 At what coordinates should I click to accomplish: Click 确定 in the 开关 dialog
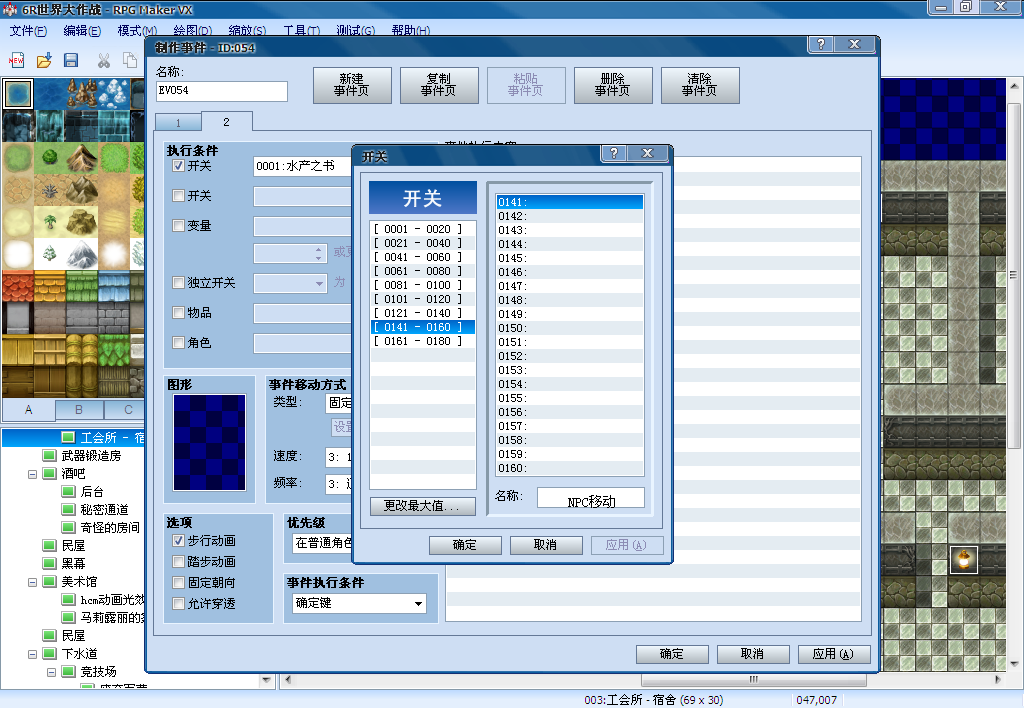click(465, 545)
